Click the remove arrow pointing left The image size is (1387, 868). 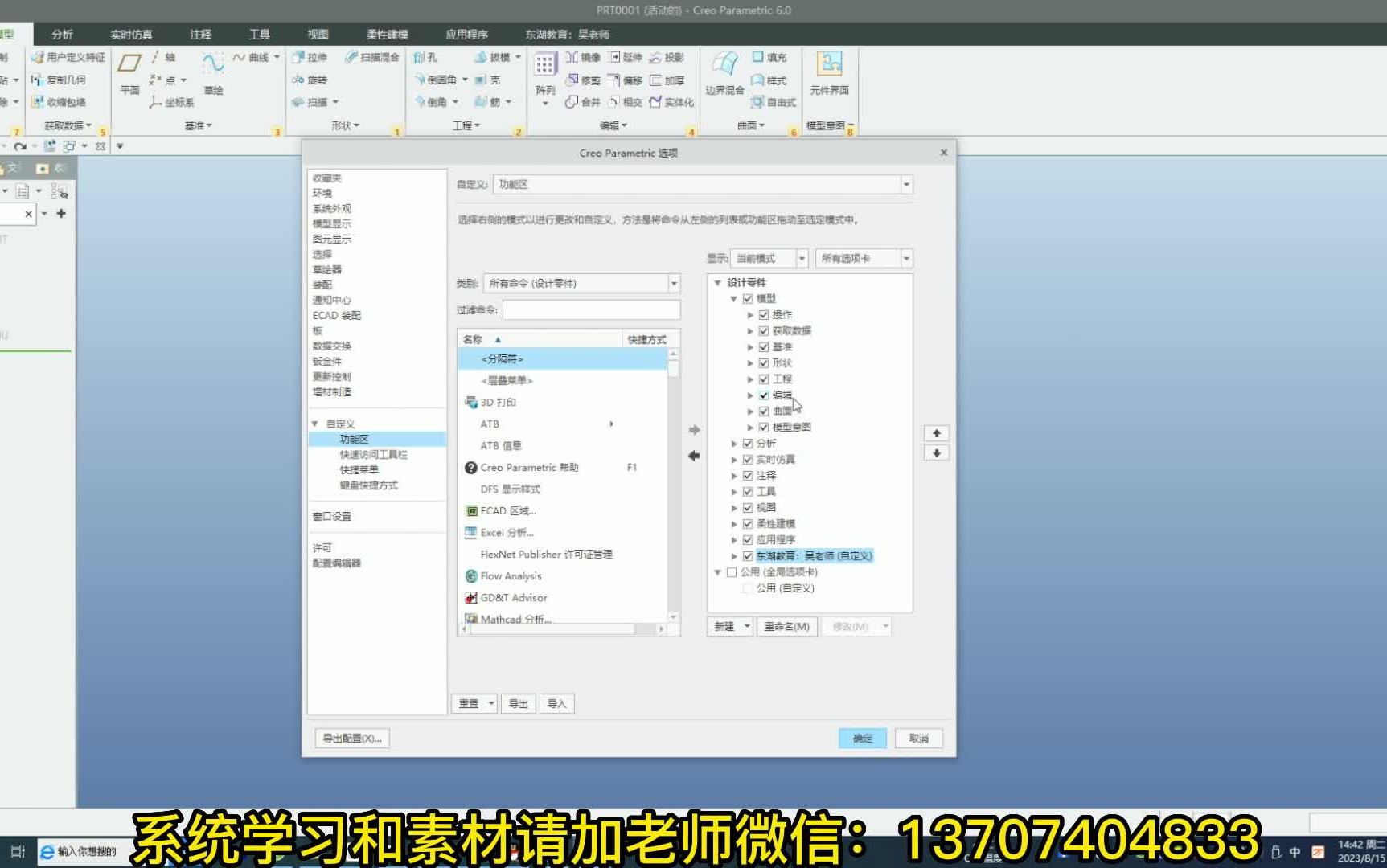(694, 456)
